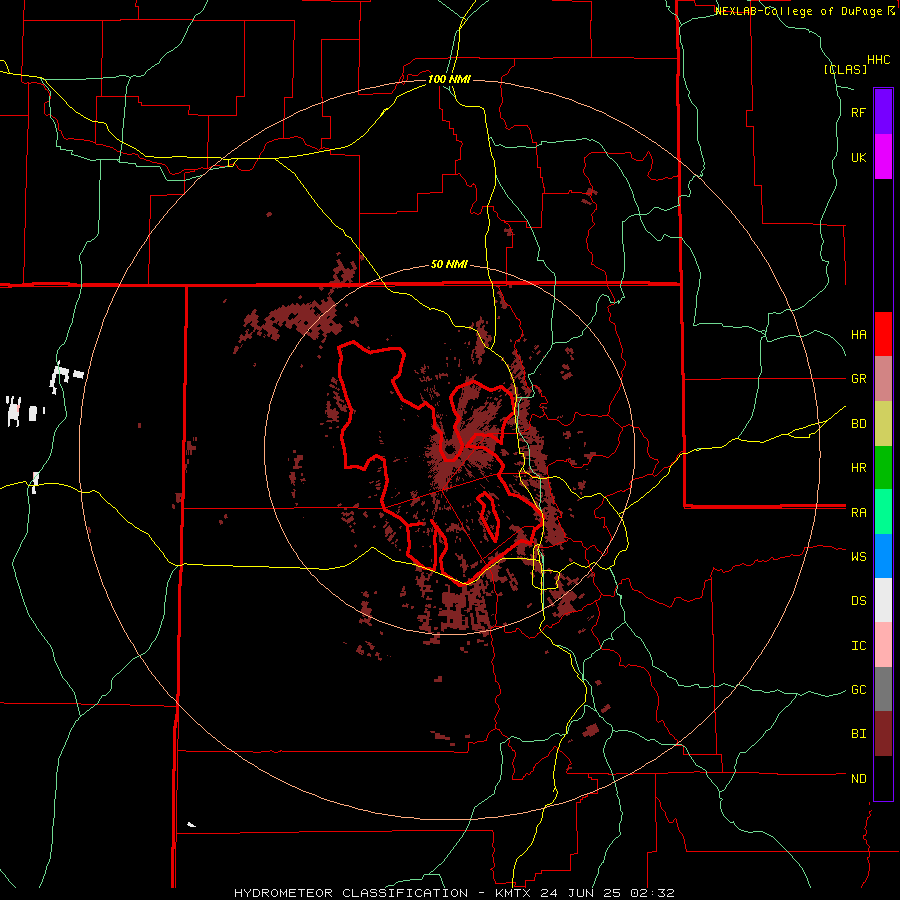
Task: Click the [CLAS] units label
Action: click(x=845, y=69)
